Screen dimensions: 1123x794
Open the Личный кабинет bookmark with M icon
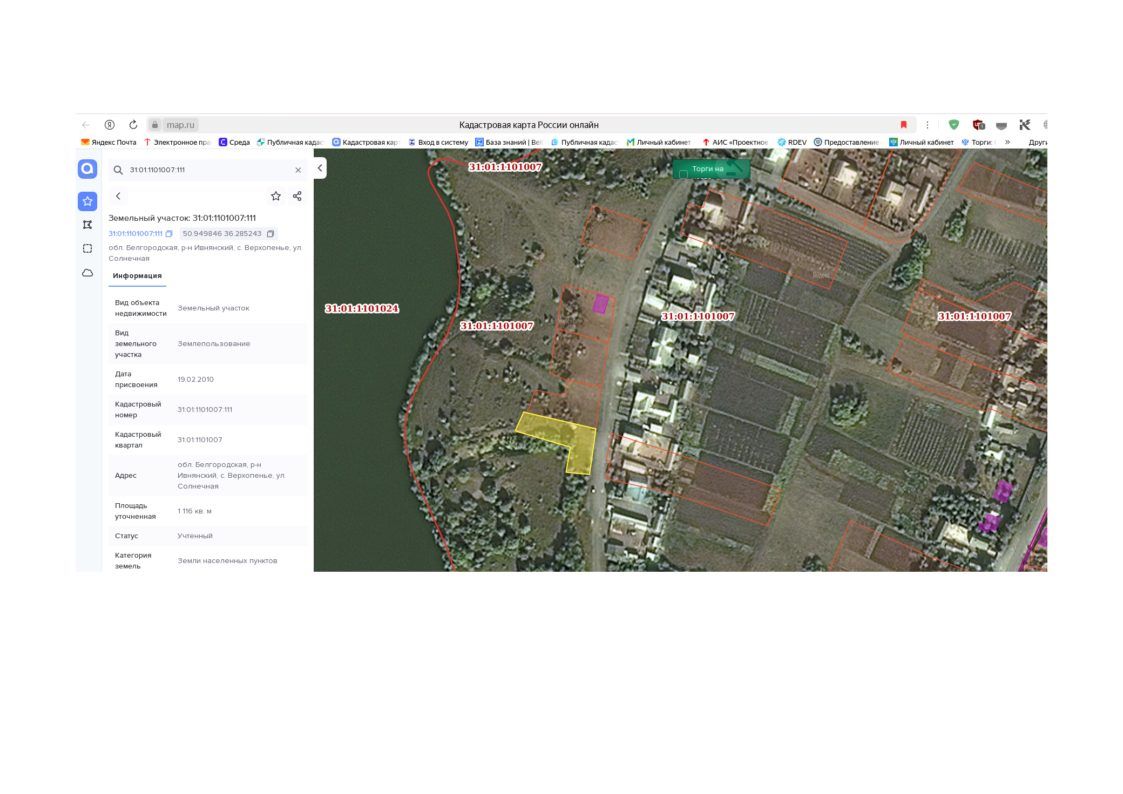(659, 142)
